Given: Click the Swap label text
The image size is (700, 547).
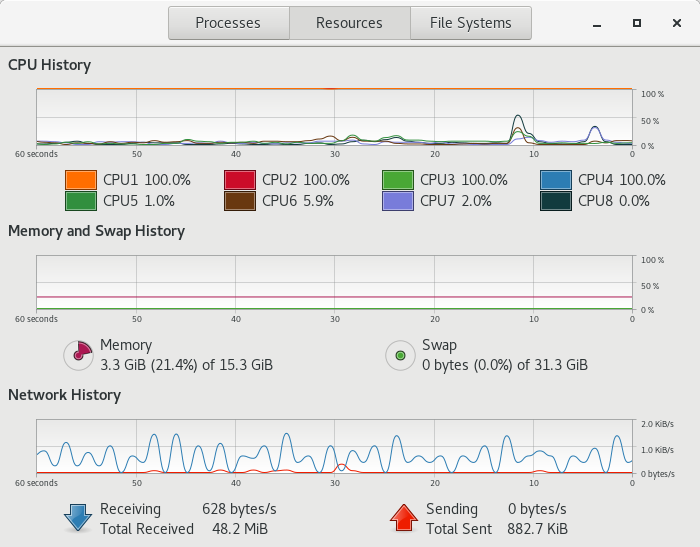Looking at the screenshot, I should 439,345.
